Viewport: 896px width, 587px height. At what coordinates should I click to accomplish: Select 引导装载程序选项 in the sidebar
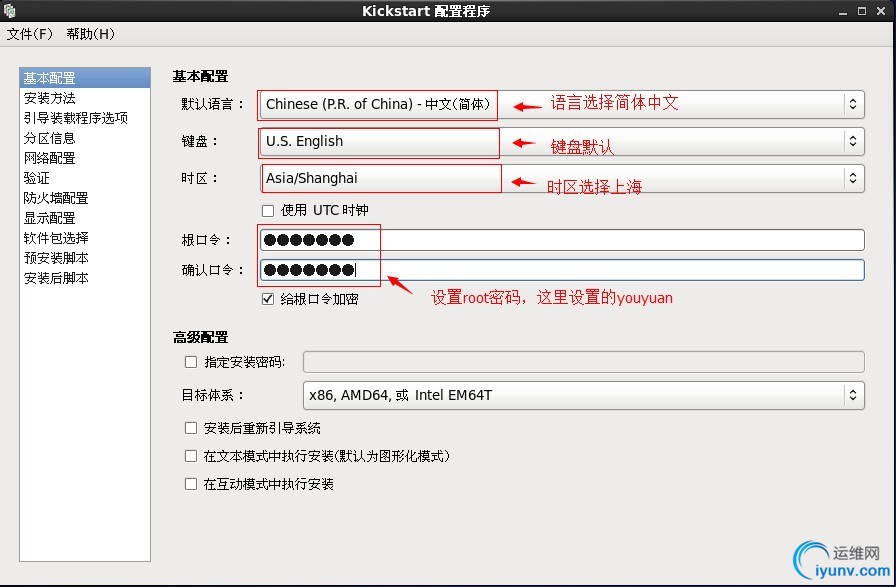[85, 118]
